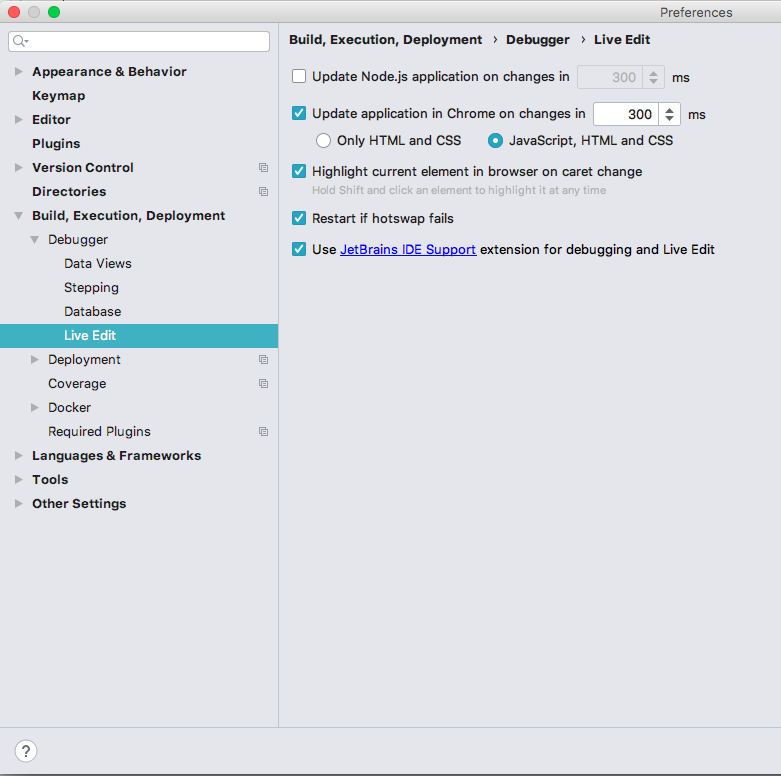Click the project-level icon beside Deployment
This screenshot has height=776, width=781.
(x=263, y=360)
